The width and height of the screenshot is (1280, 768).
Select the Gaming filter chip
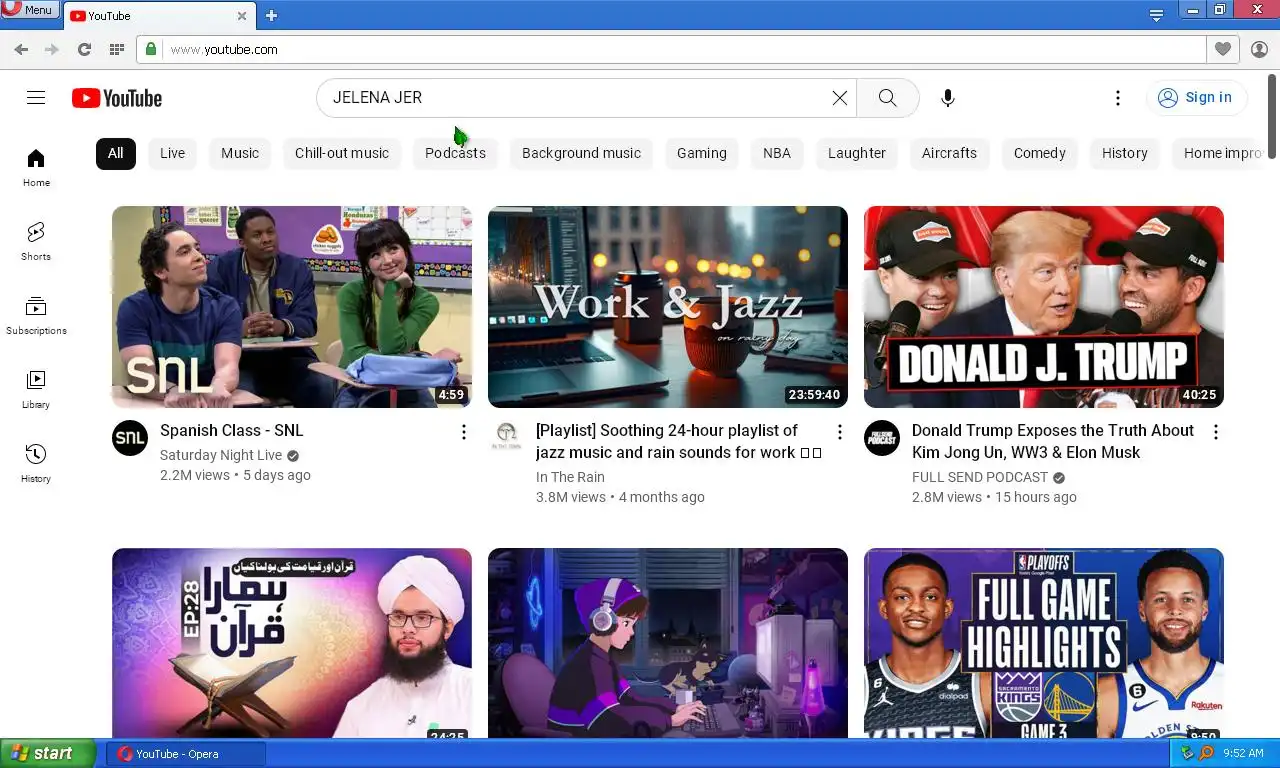click(702, 153)
